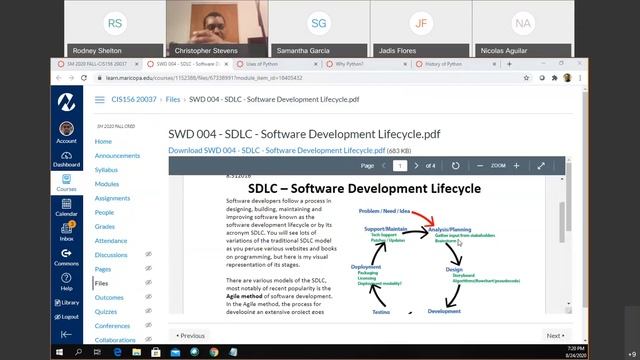Go to the previous PDF page

coord(384,166)
